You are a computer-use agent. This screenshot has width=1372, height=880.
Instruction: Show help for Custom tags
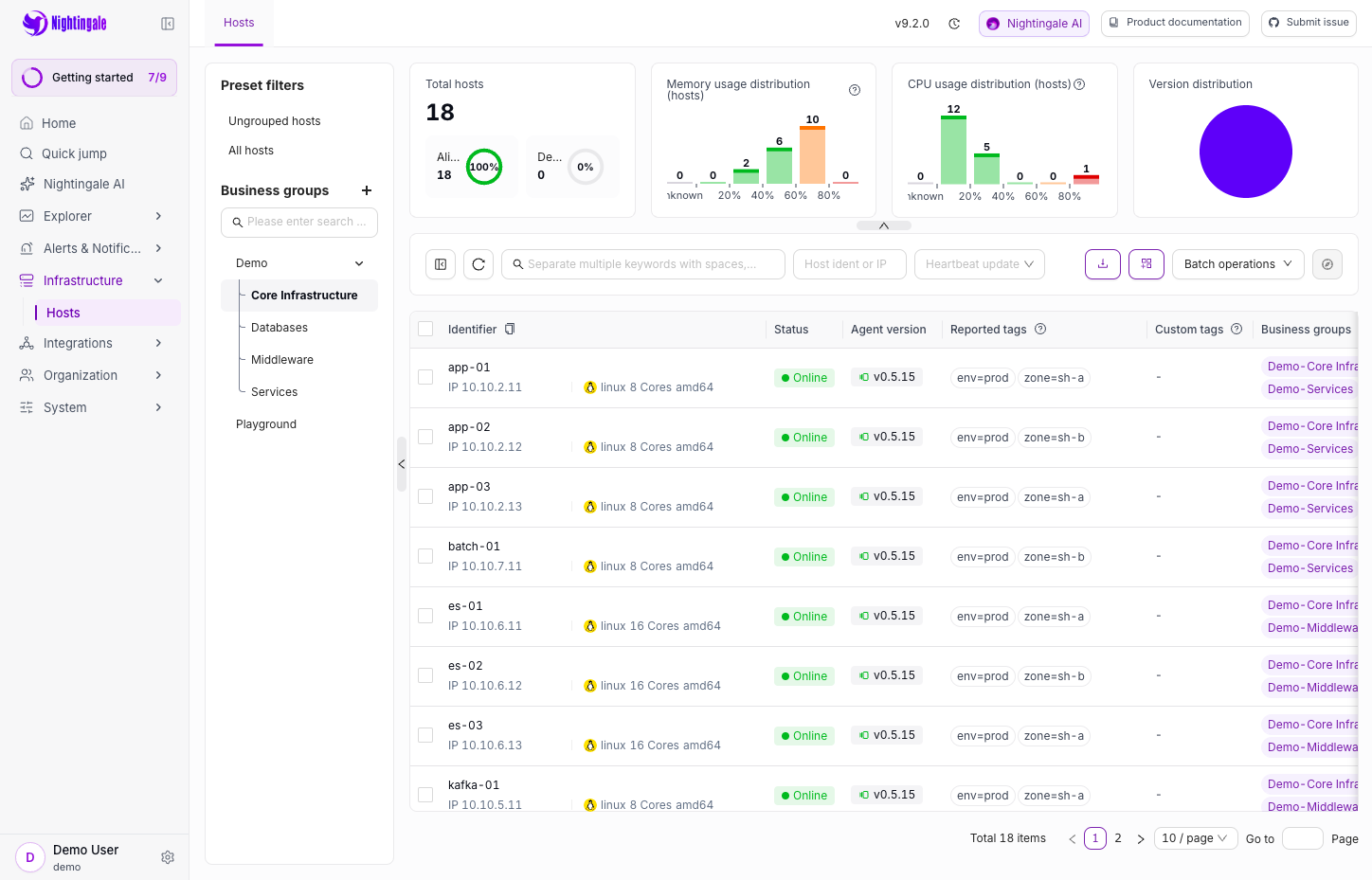(1237, 329)
